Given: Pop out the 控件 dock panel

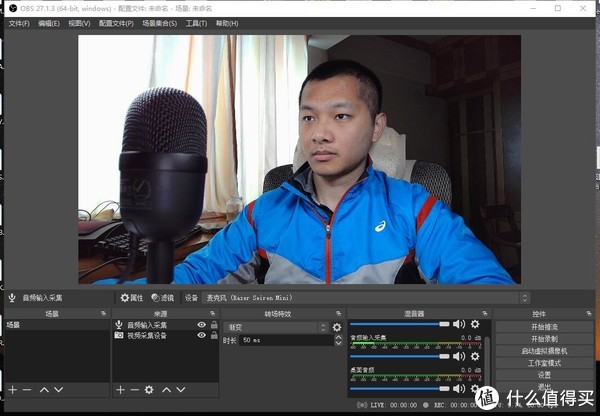Looking at the screenshot, I should [589, 313].
